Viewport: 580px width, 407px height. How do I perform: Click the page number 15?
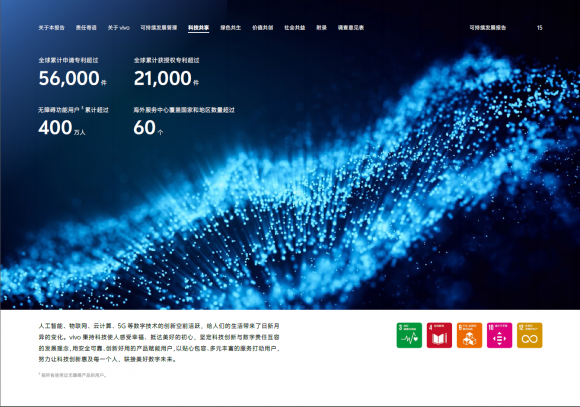pos(540,28)
